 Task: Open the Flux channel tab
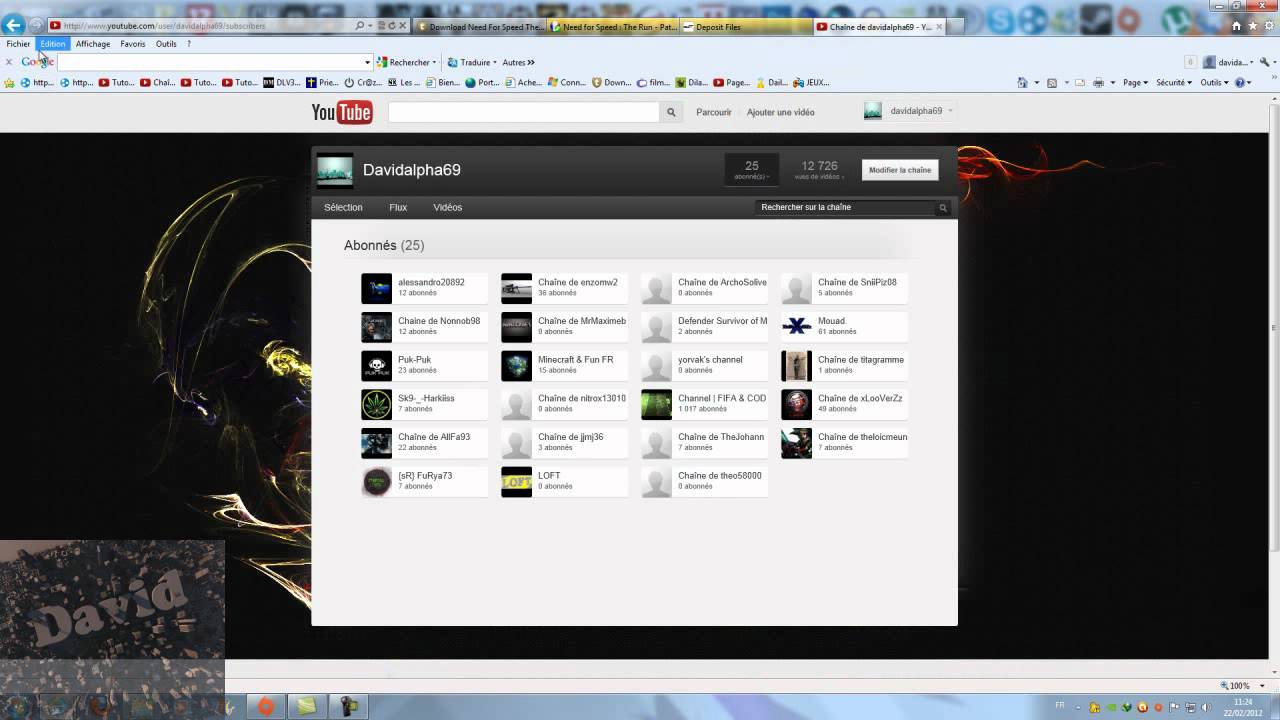click(x=398, y=208)
